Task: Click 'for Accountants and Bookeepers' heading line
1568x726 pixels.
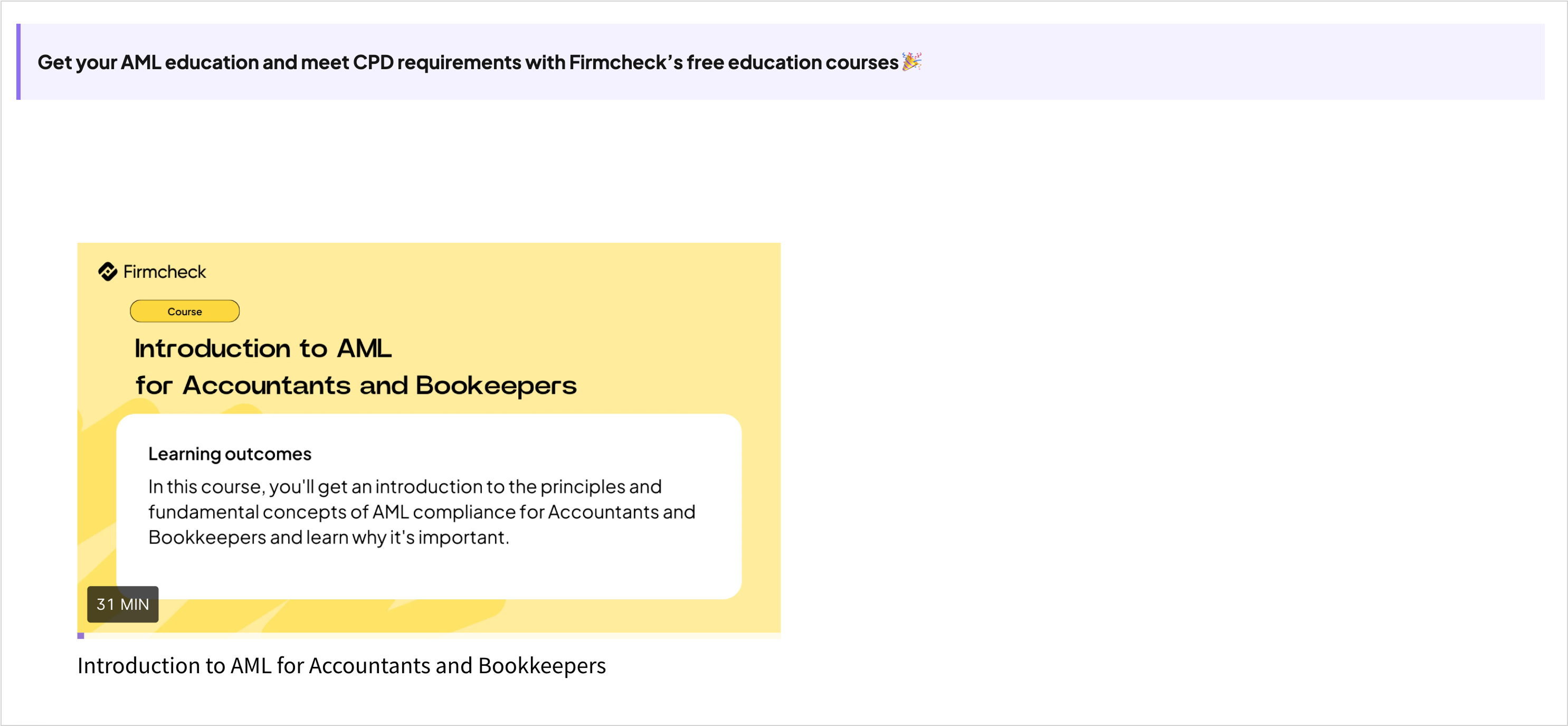Action: (356, 386)
